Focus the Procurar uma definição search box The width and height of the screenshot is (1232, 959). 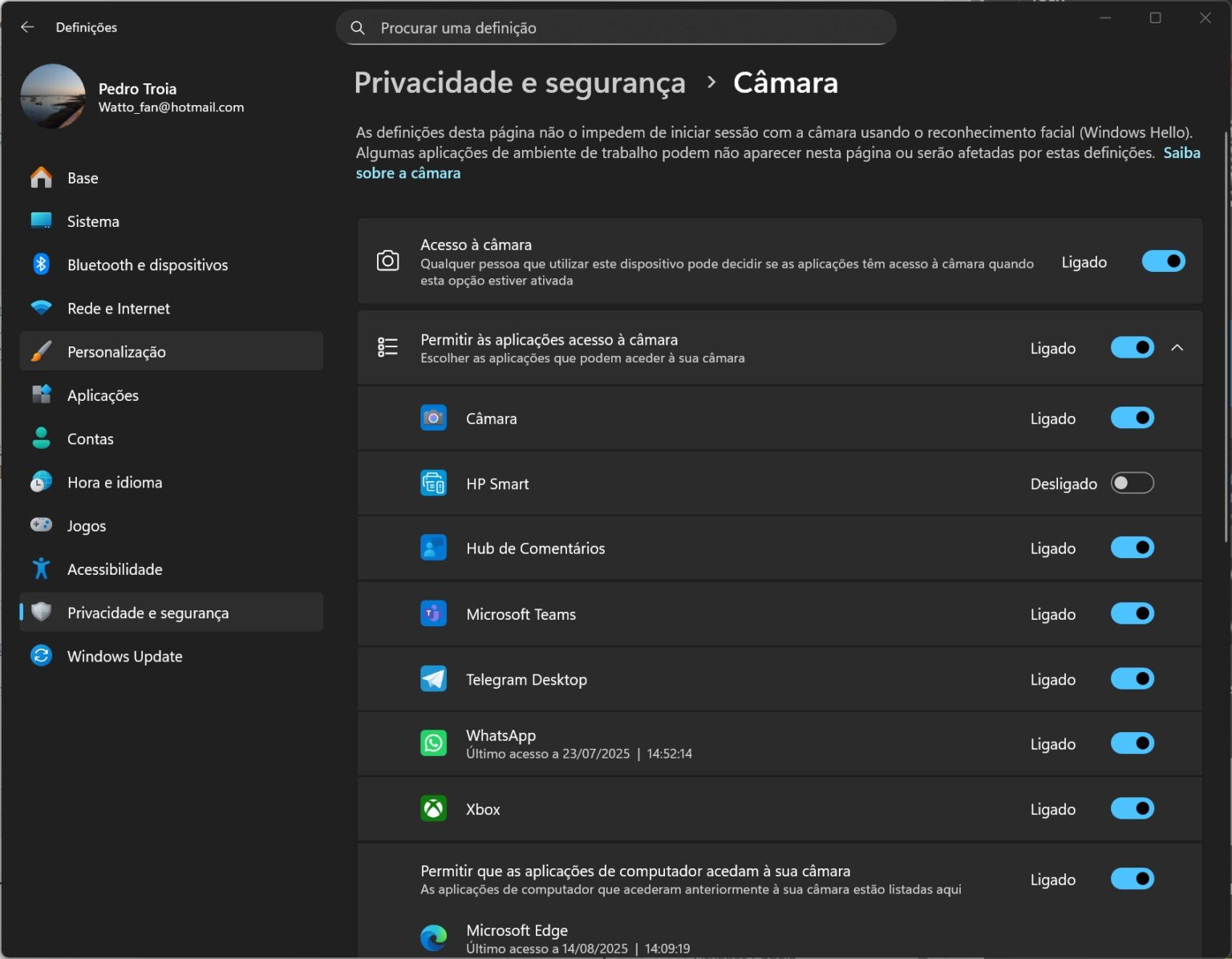[x=616, y=28]
